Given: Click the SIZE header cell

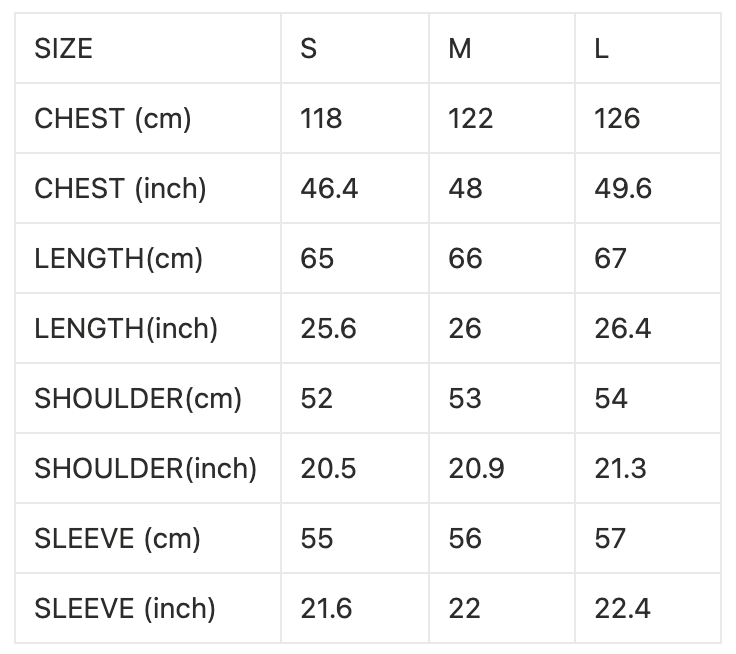Looking at the screenshot, I should [x=64, y=48].
